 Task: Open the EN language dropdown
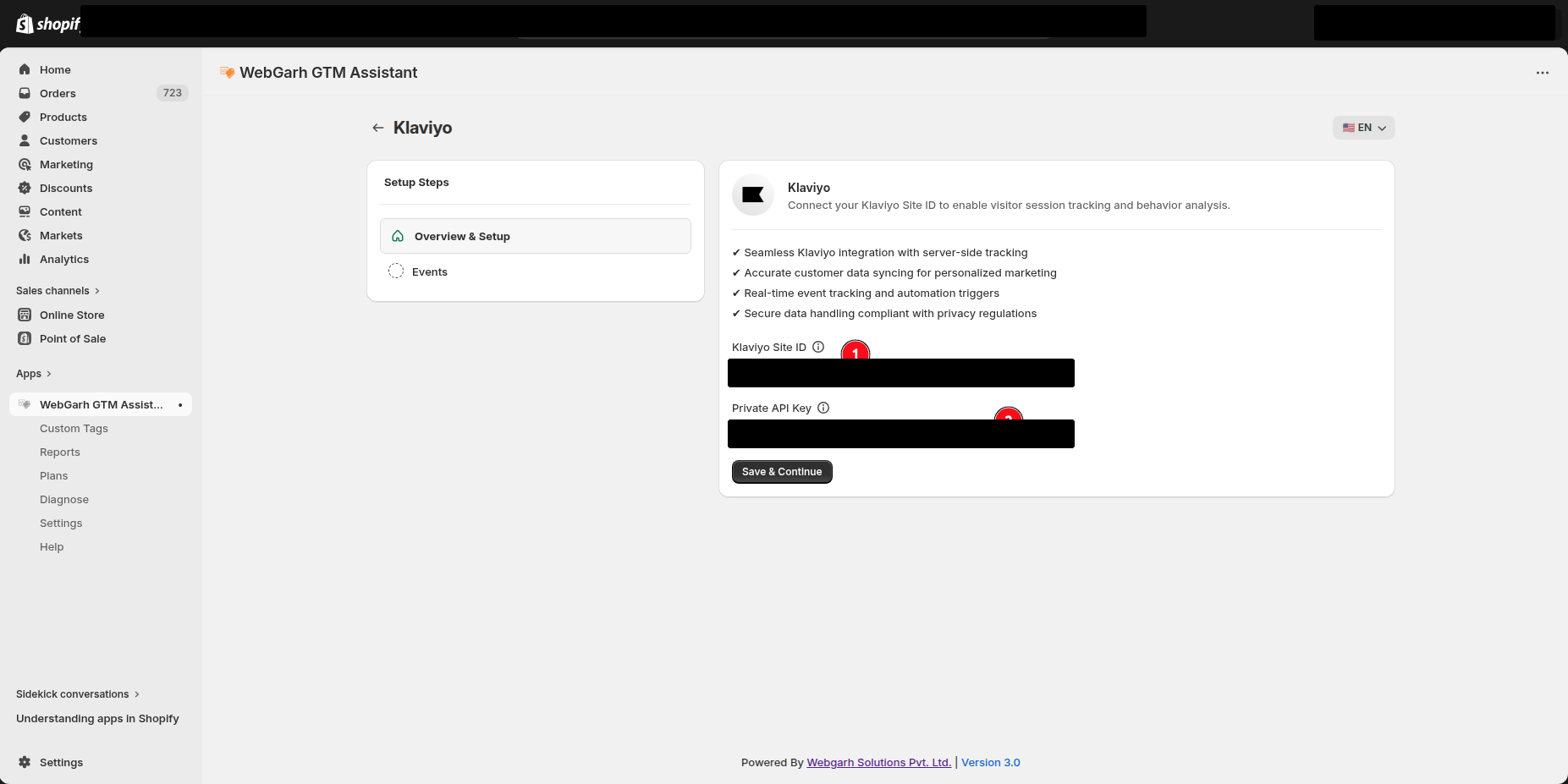(1363, 128)
